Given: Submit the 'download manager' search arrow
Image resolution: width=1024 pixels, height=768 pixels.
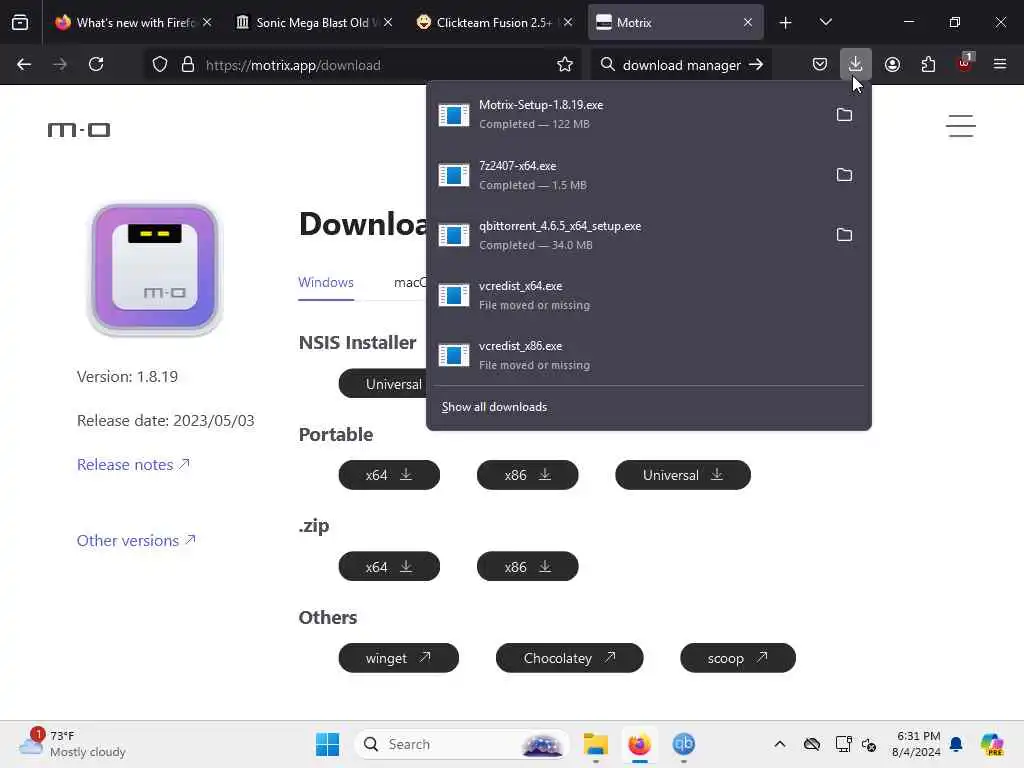Looking at the screenshot, I should [756, 65].
